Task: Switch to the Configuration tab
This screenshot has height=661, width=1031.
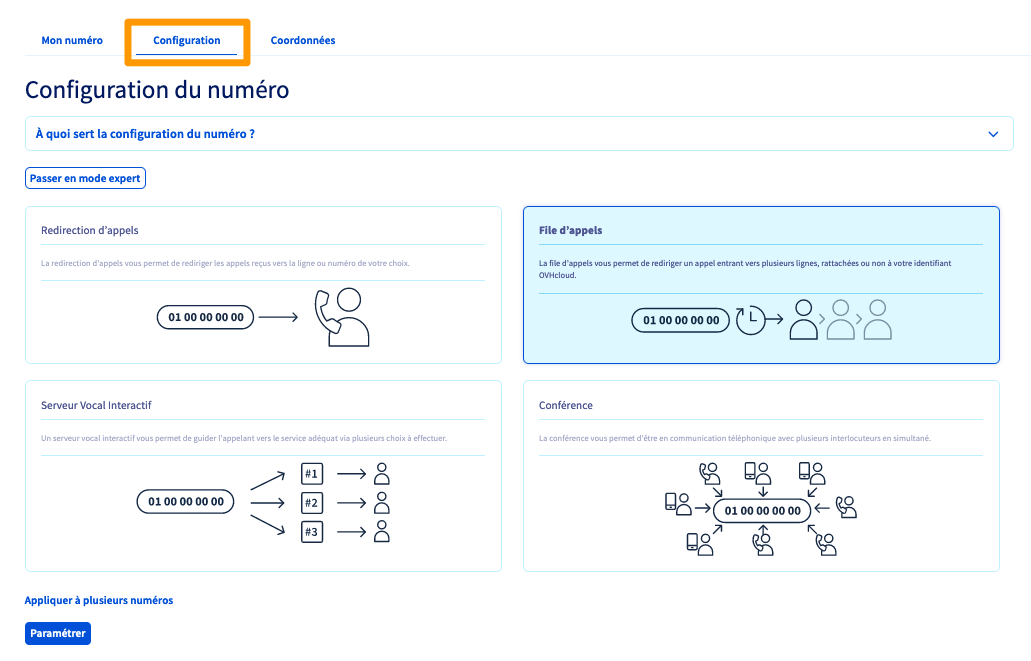Action: coord(187,41)
